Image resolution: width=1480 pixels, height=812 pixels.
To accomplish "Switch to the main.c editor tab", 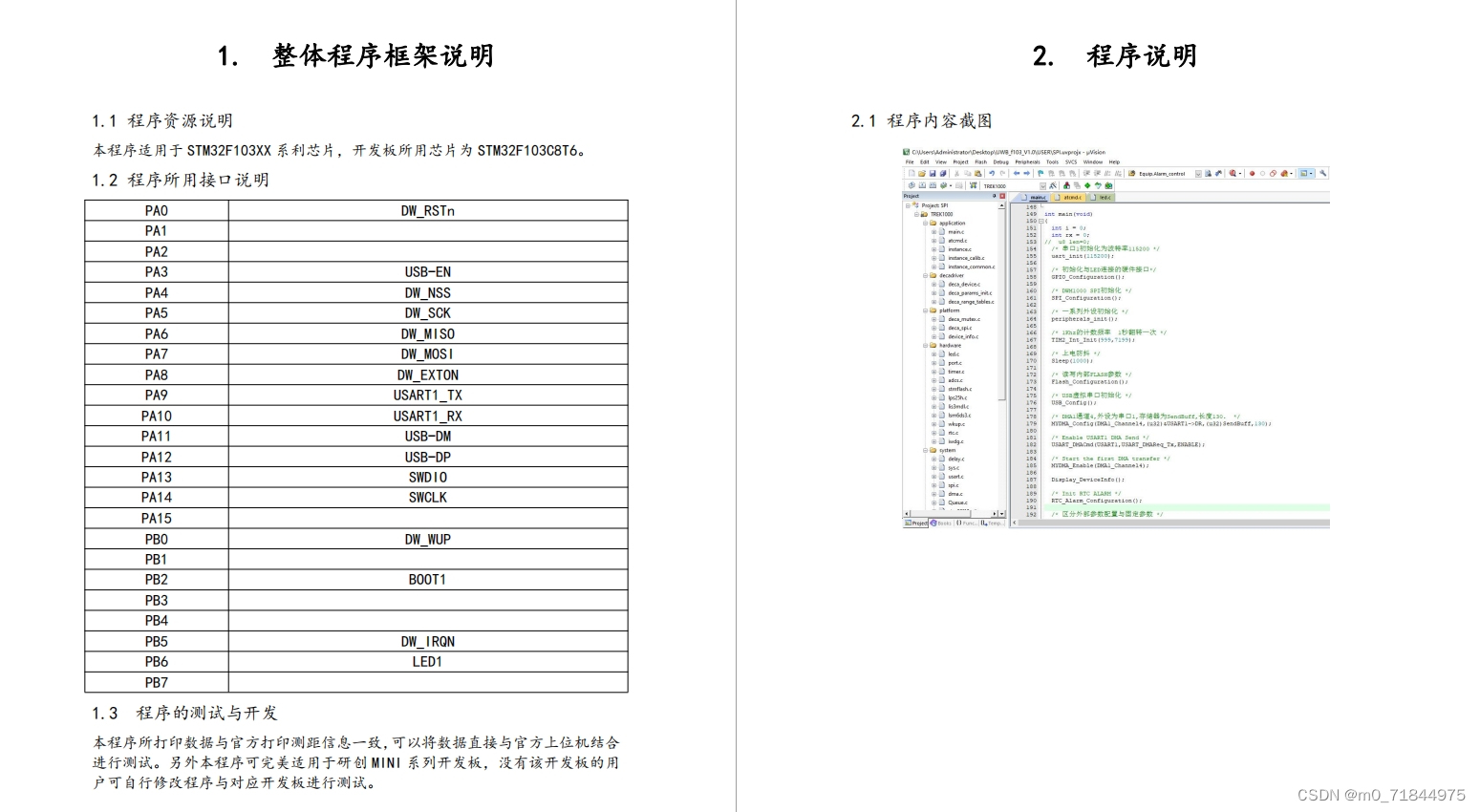I will click(x=1032, y=198).
